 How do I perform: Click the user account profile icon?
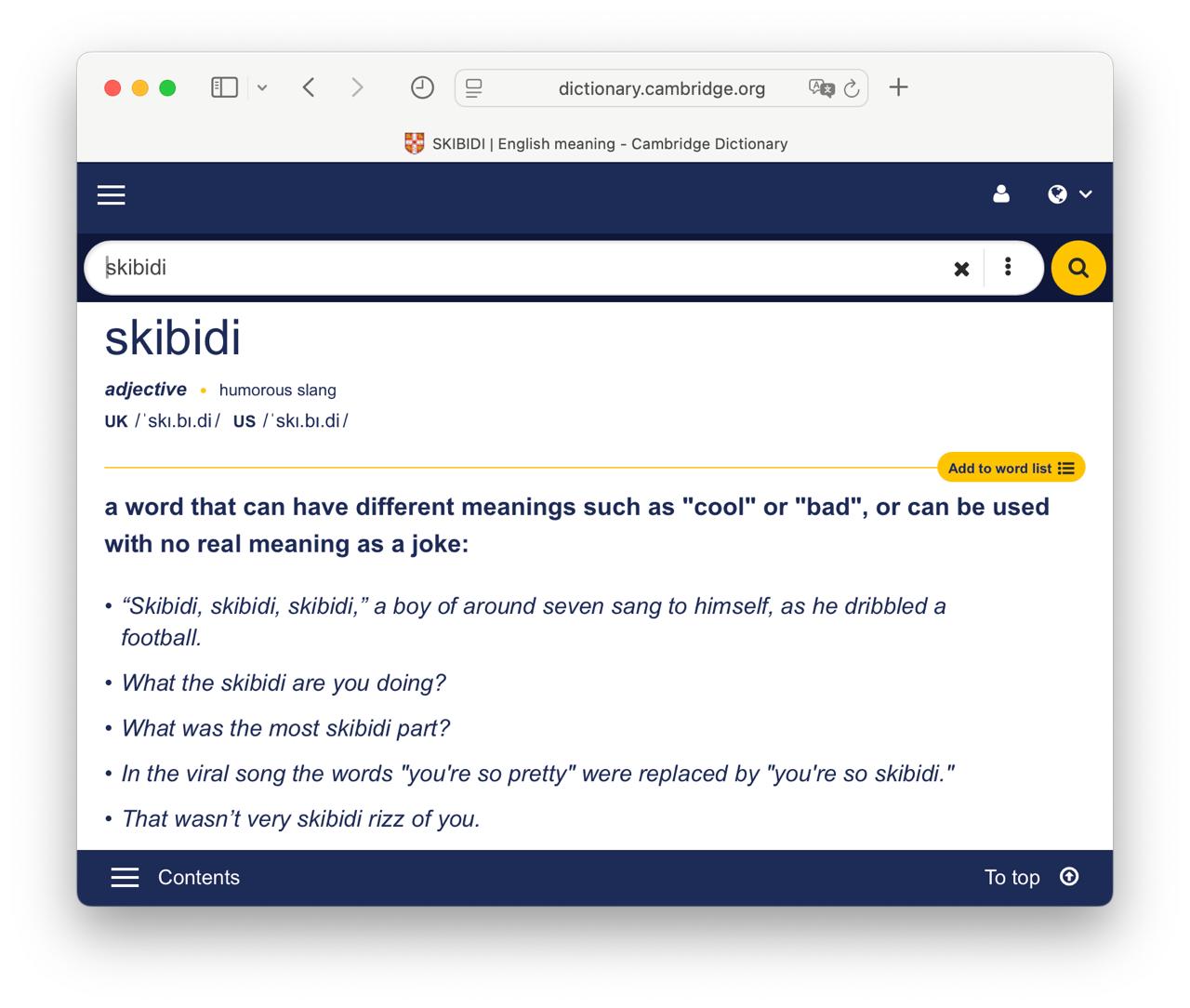click(1001, 194)
